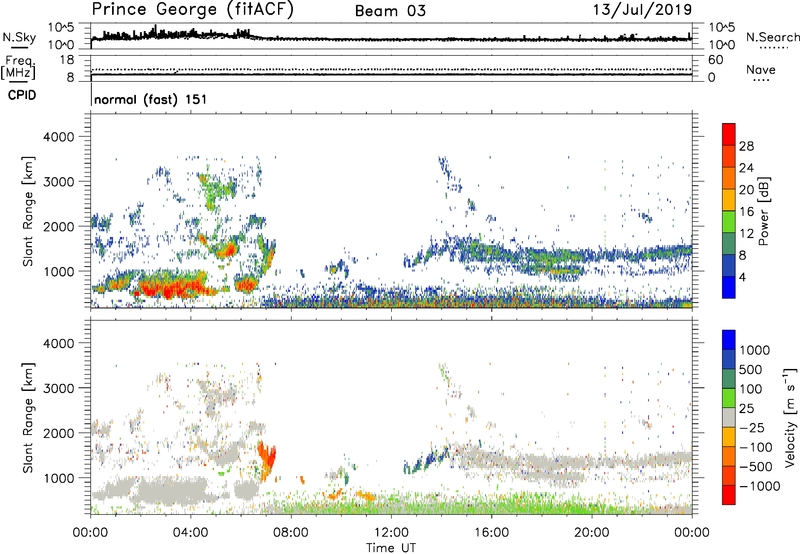
Task: Click the '12:00' time axis label
Action: (391, 533)
